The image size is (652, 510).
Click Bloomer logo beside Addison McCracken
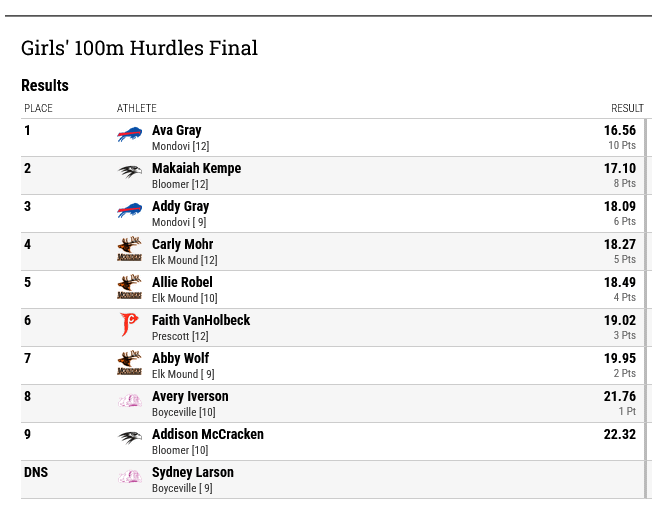(x=129, y=437)
